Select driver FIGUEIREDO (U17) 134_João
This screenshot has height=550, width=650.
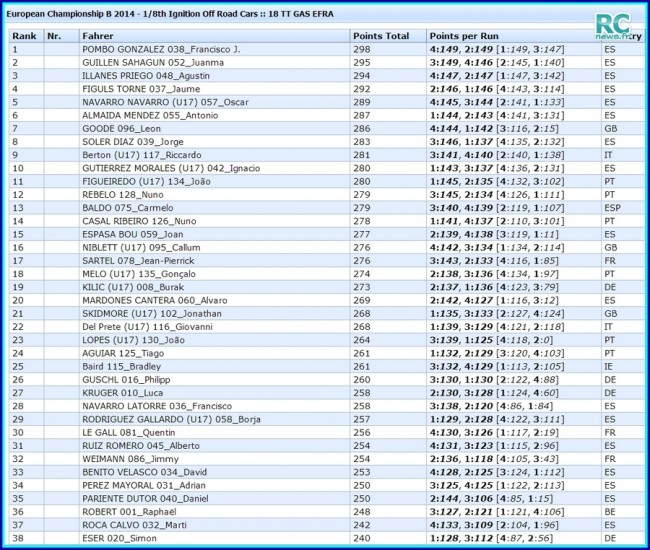(x=146, y=182)
